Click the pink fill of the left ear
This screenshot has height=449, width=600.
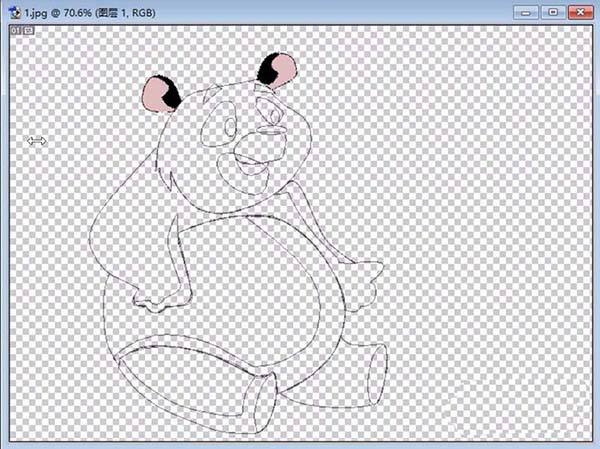154,95
